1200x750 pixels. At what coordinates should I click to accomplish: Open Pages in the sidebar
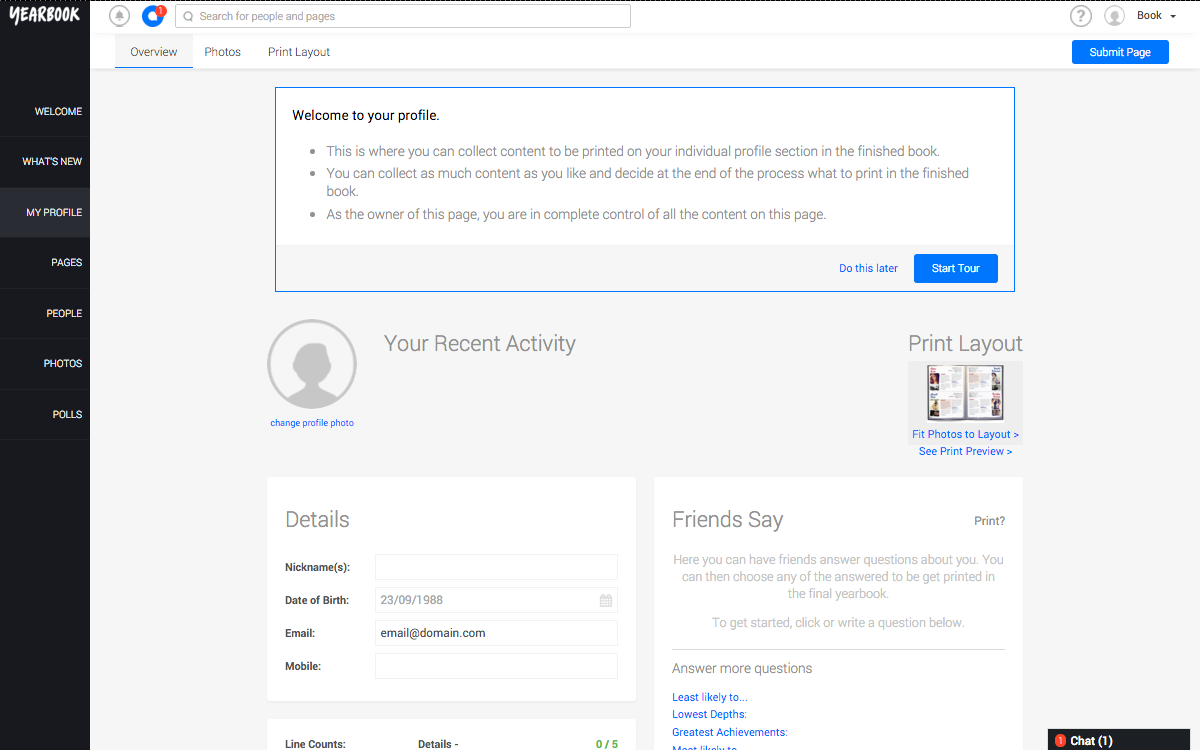click(x=45, y=262)
